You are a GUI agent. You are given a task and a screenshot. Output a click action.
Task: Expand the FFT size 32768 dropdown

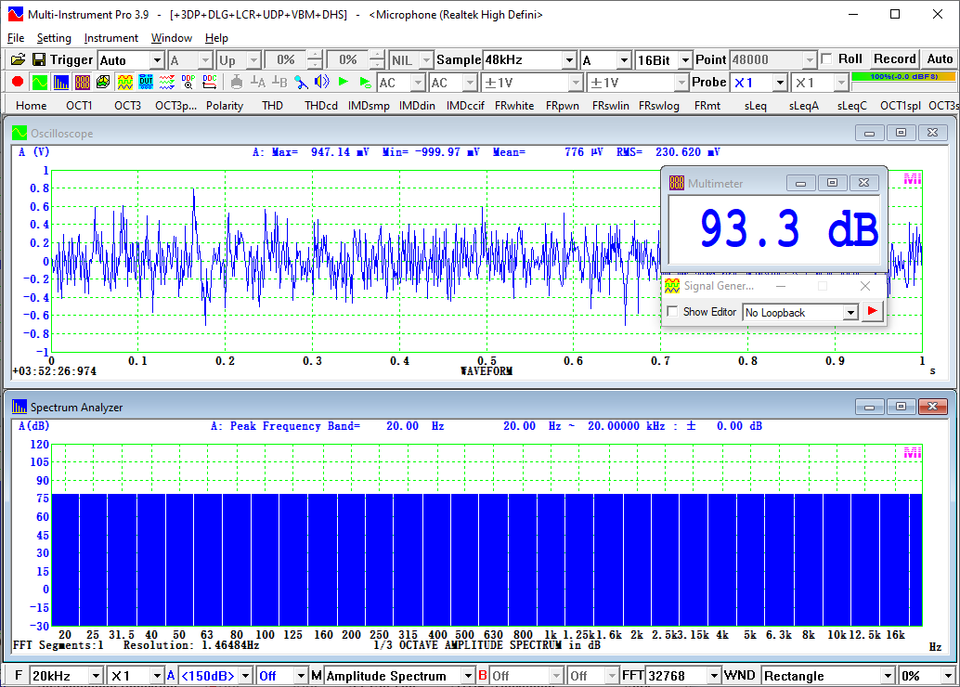coord(716,675)
